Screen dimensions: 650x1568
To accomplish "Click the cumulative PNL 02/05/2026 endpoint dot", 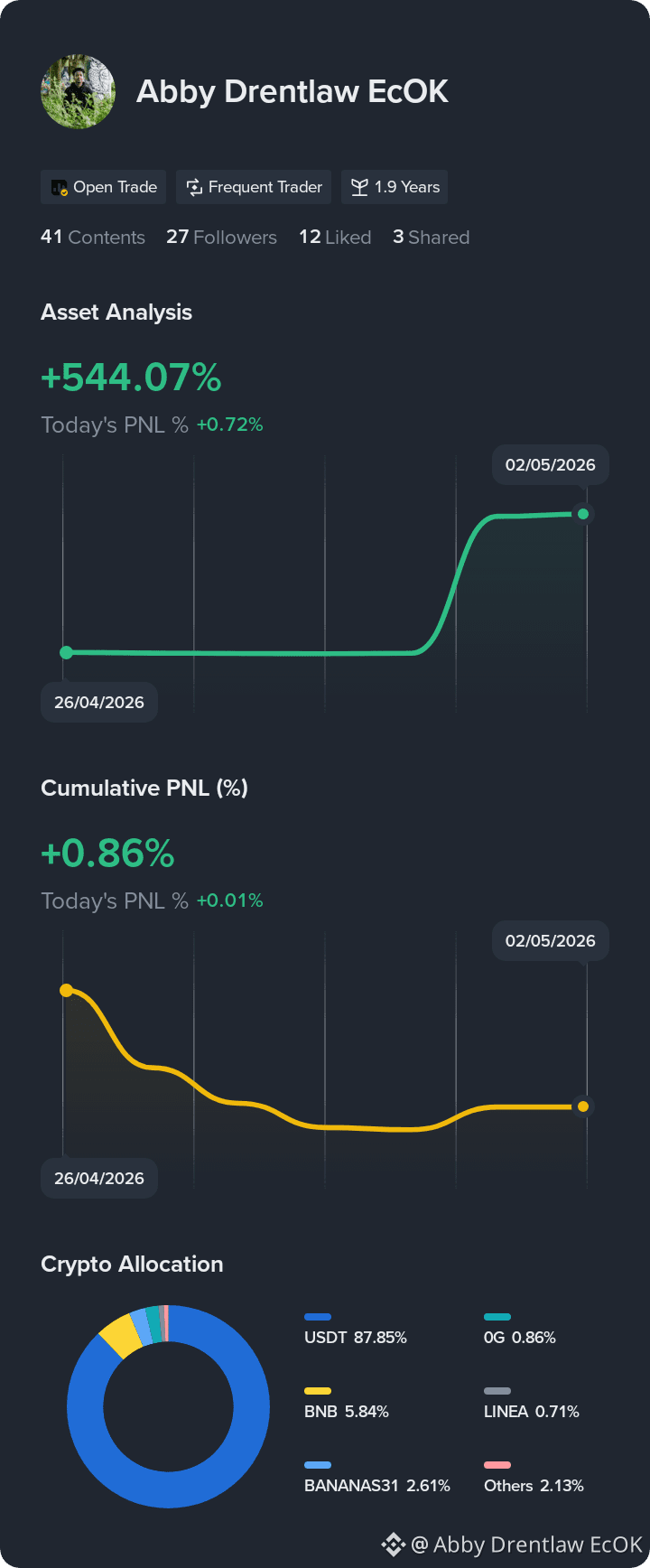I will (583, 1106).
